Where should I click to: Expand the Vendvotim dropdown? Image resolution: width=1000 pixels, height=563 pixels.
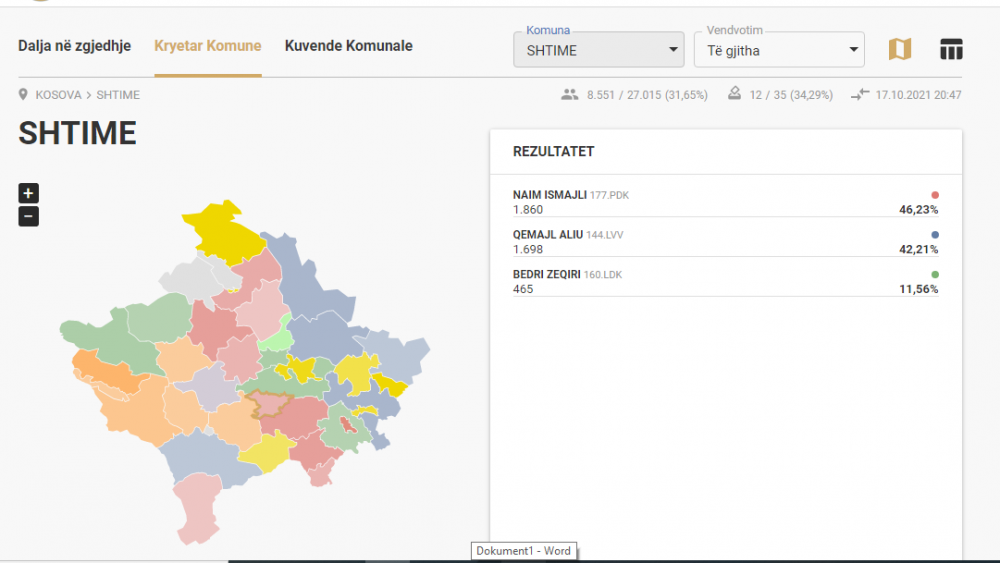pos(779,50)
